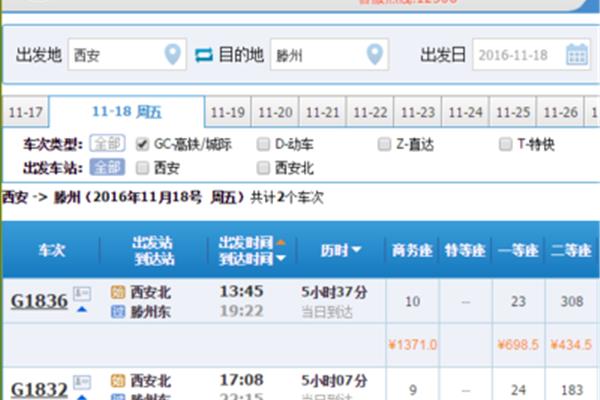Switch to the 11-24 date tab

pos(465,112)
